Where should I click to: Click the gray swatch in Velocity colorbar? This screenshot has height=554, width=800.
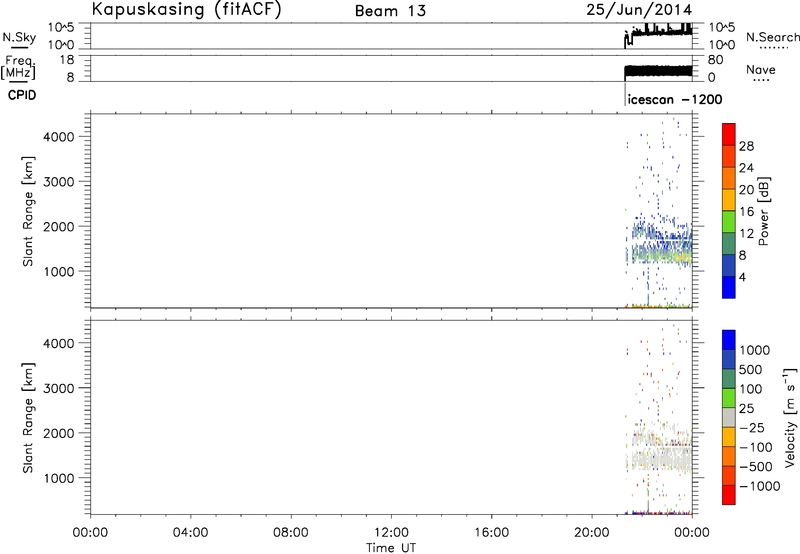[x=729, y=417]
